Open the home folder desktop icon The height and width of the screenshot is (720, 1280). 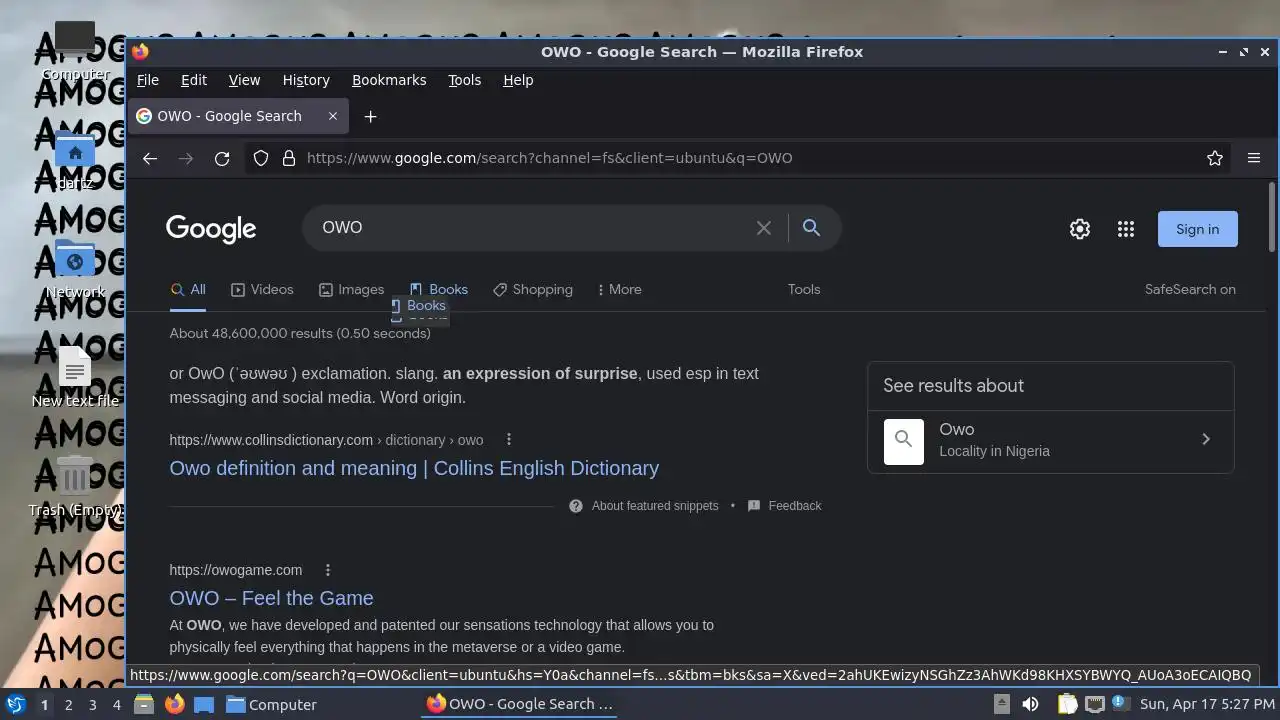coord(75,160)
